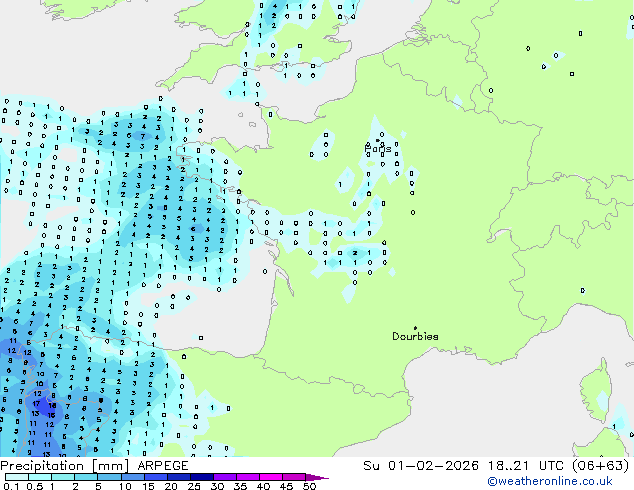634x490 pixels.
Task: Click the legend tick label '45'
Action: [x=286, y=486]
